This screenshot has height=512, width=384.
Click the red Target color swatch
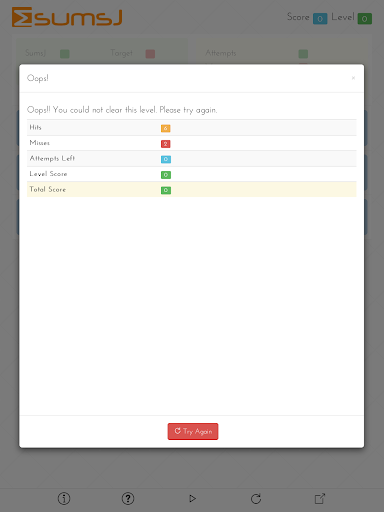(x=150, y=54)
